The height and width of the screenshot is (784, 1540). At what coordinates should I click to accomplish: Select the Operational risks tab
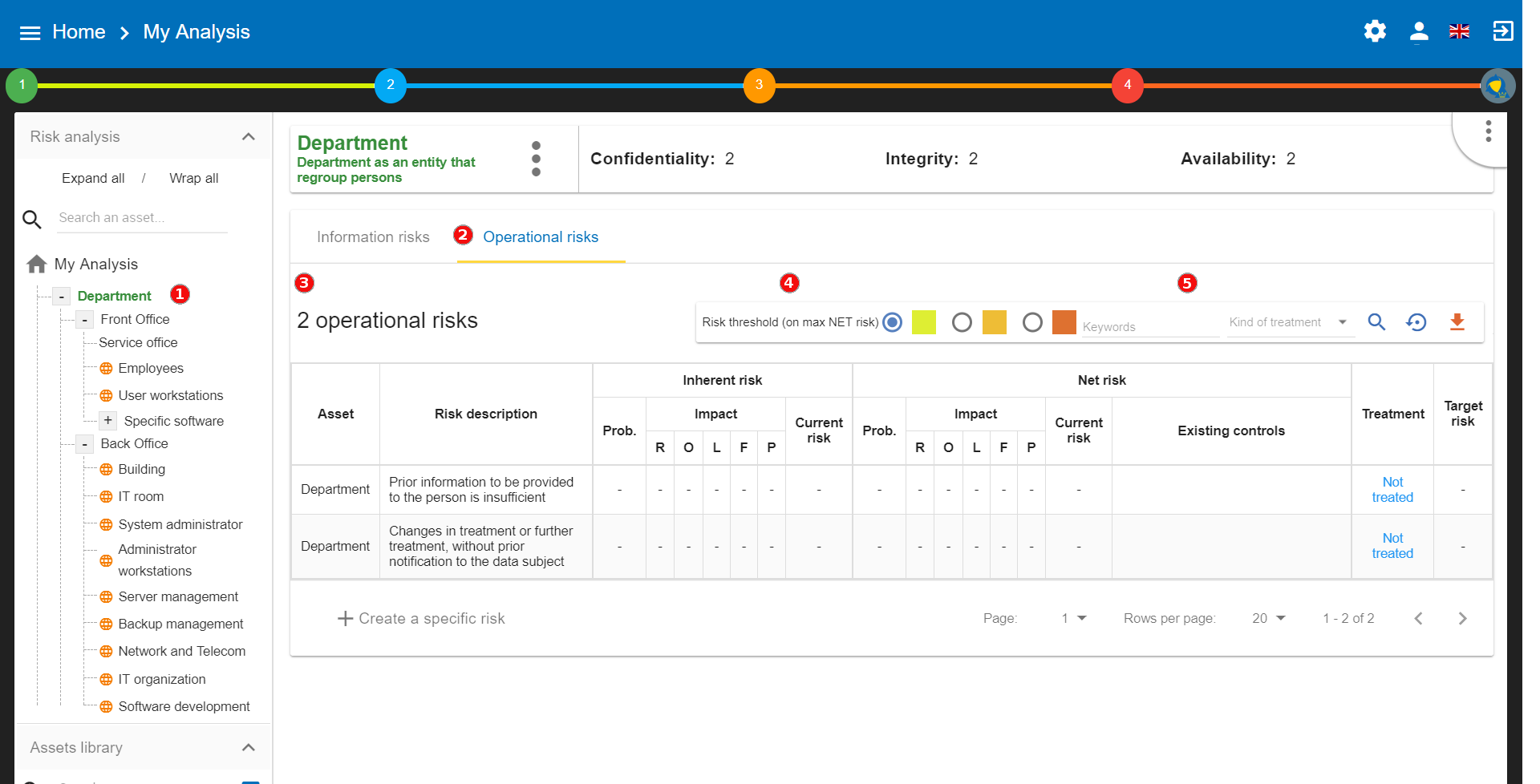(x=540, y=237)
